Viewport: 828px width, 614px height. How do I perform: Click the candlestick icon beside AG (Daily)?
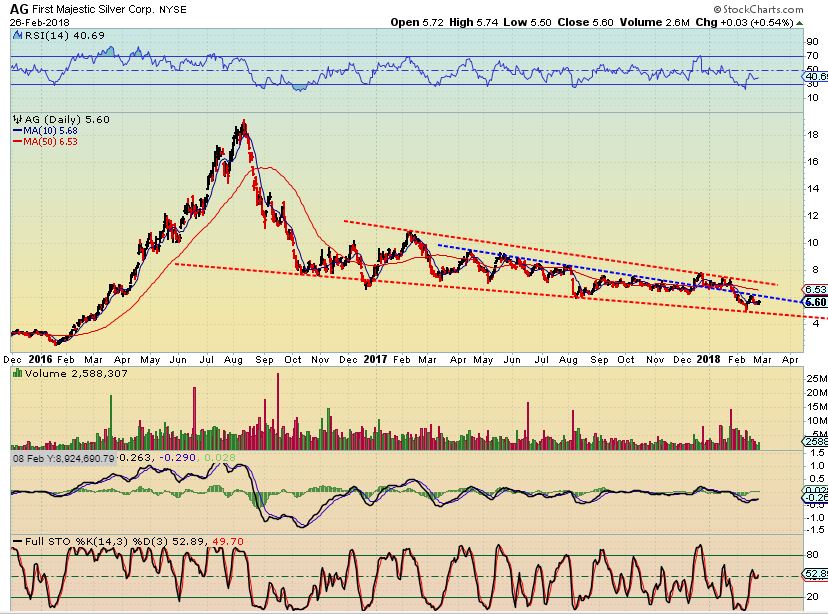tap(17, 119)
